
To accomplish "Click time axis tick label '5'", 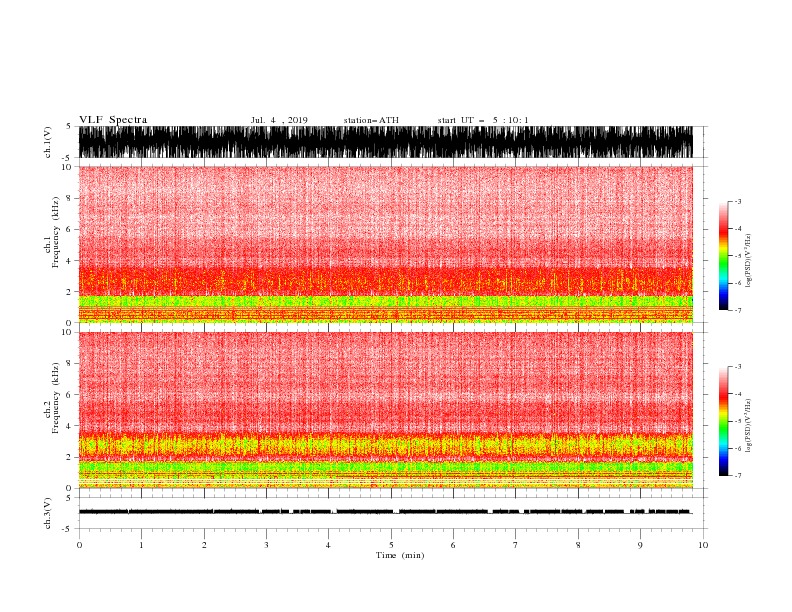I will 391,545.
